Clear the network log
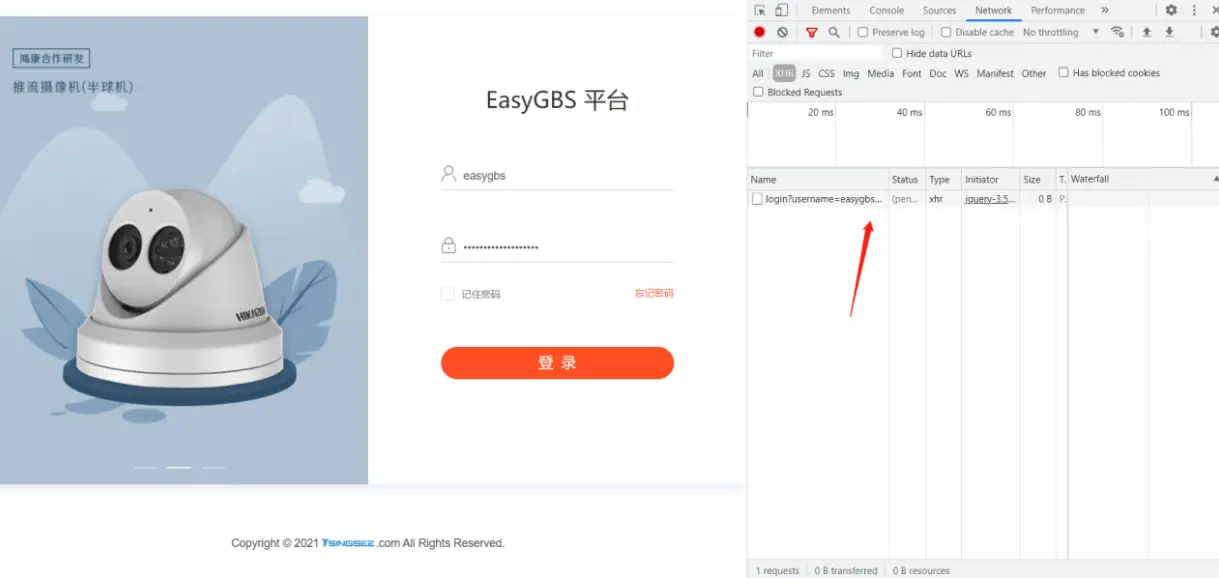 (782, 32)
